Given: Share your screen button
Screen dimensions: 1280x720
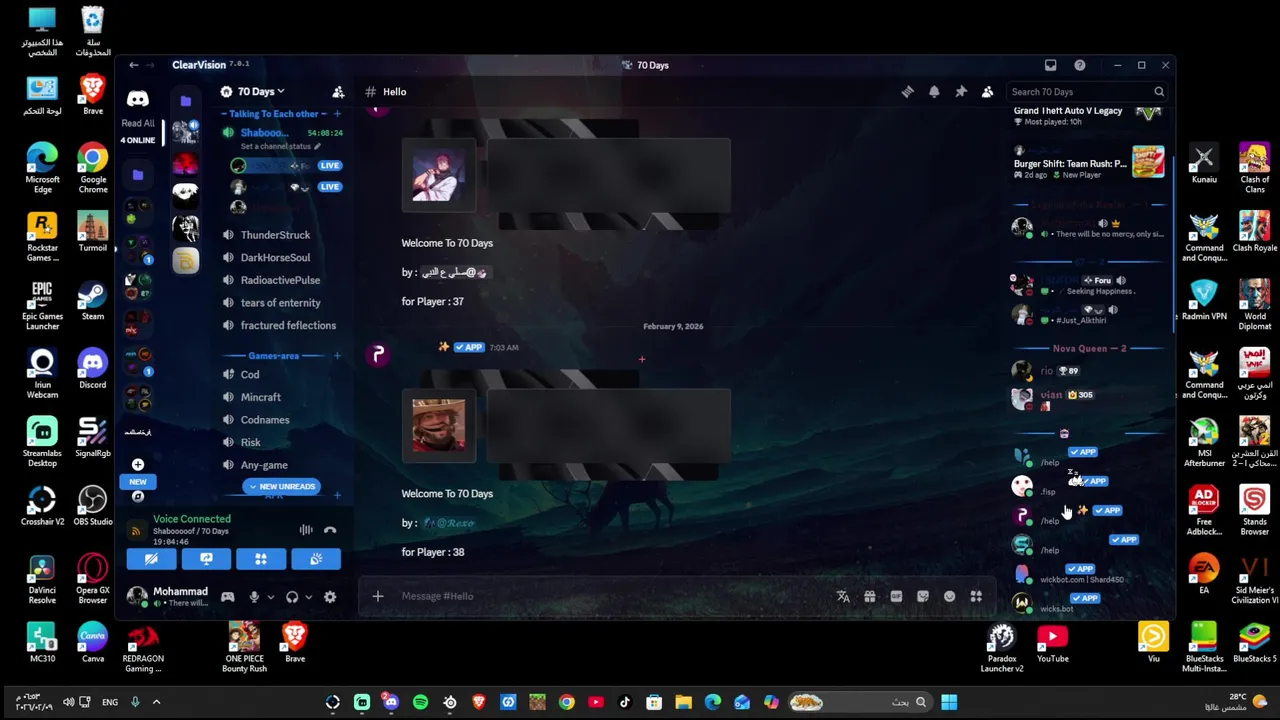Looking at the screenshot, I should (x=206, y=559).
